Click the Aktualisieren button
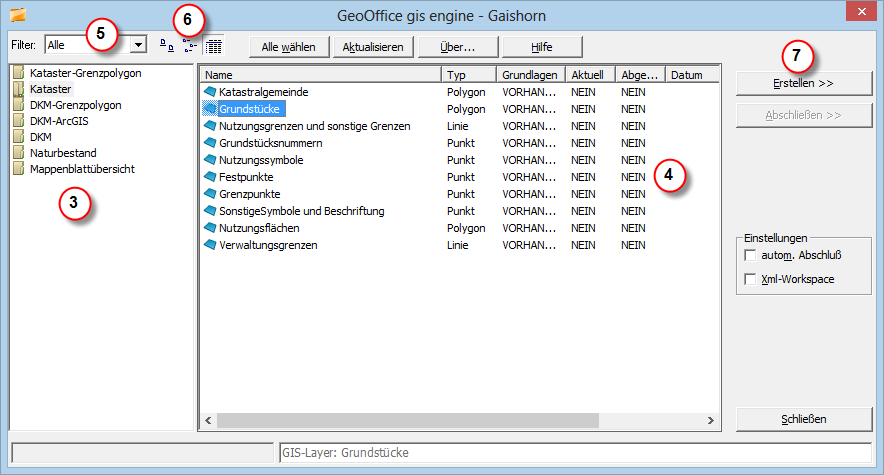Viewport: 884px width, 475px height. point(373,47)
